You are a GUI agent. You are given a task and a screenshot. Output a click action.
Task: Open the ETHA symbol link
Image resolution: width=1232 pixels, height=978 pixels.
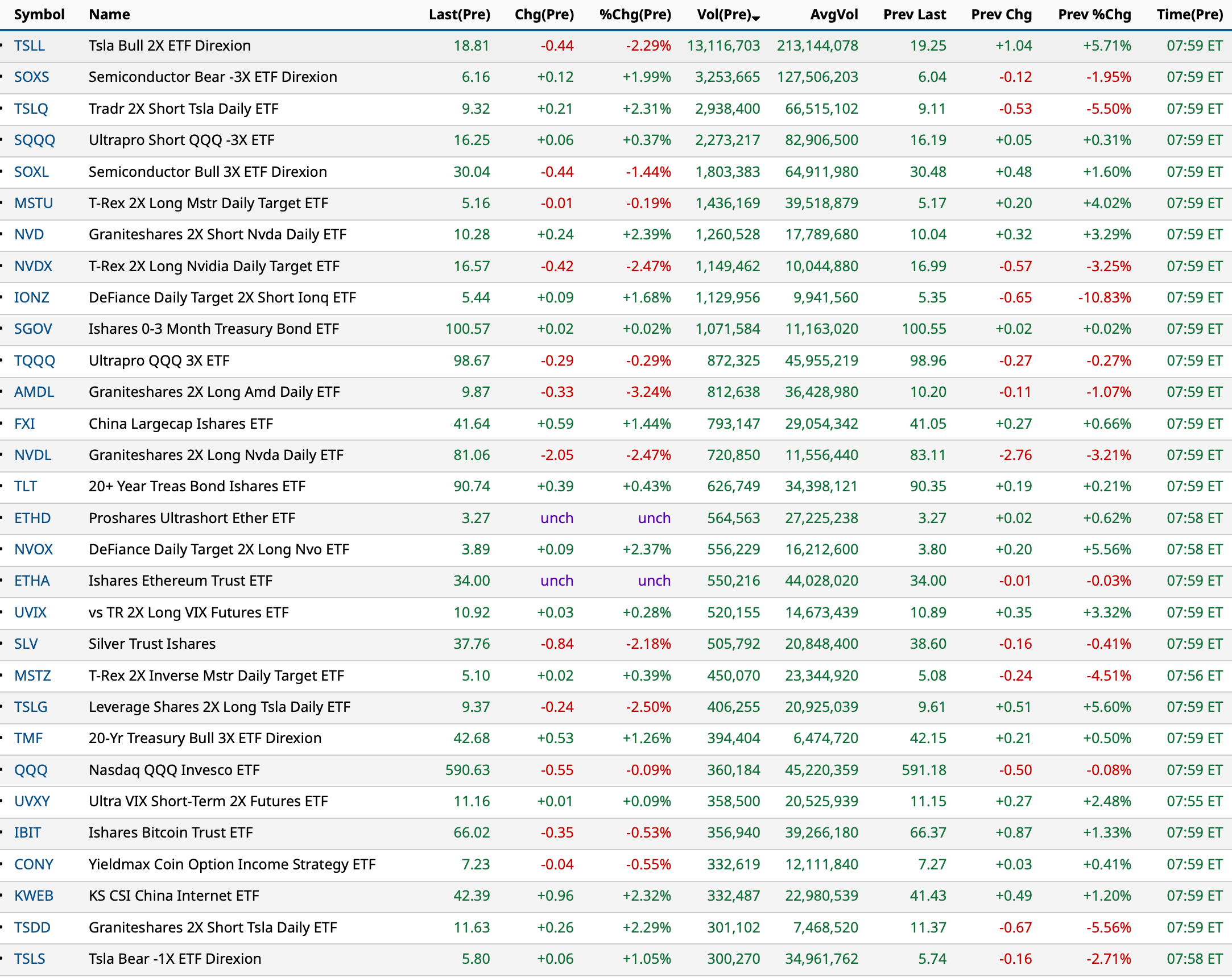(x=31, y=581)
